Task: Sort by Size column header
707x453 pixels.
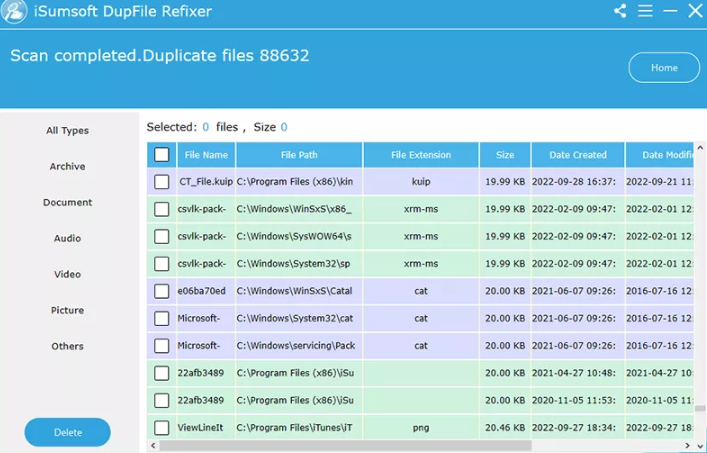Action: coord(505,155)
